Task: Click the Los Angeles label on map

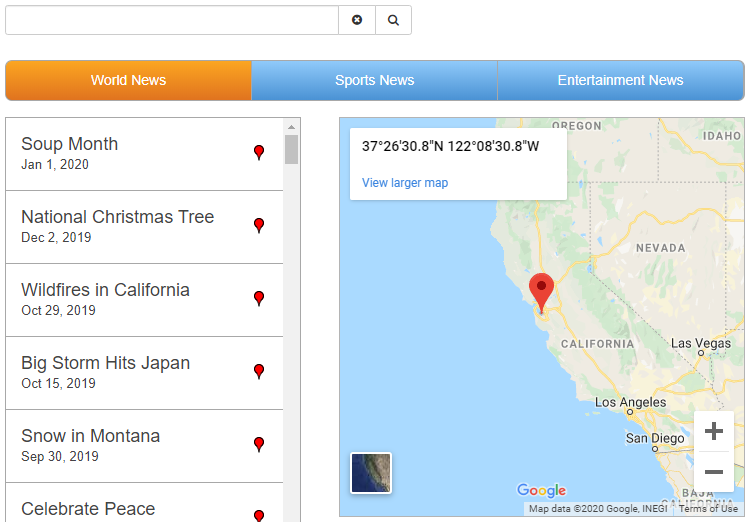Action: [x=630, y=402]
